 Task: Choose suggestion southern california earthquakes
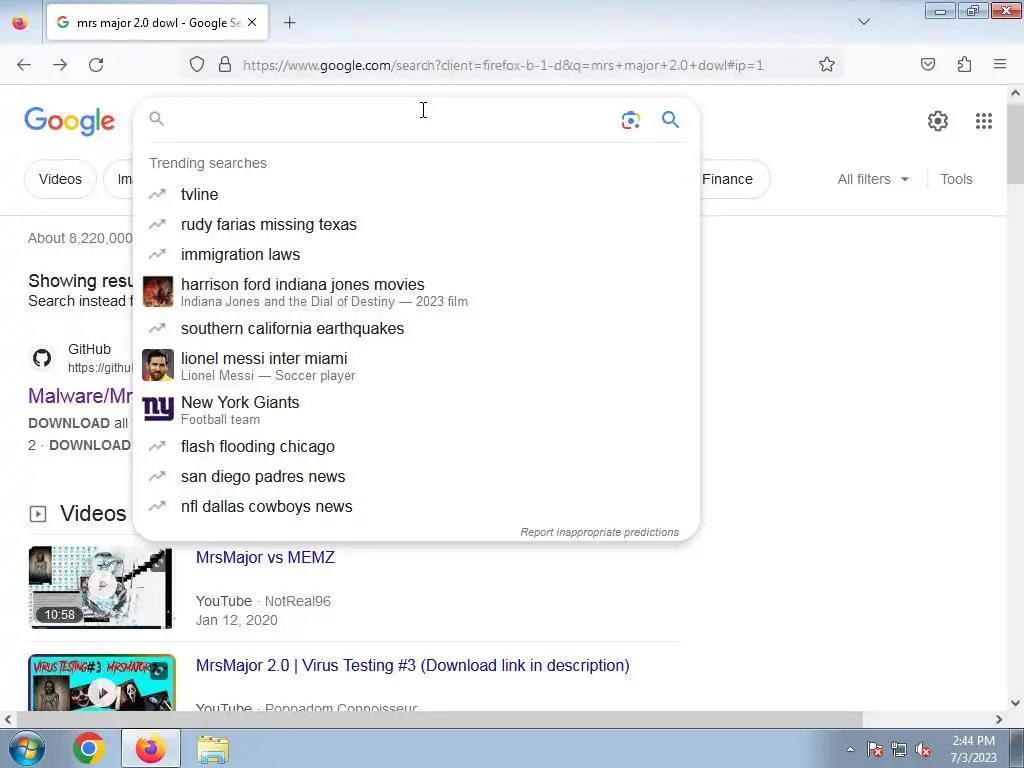coord(416,328)
